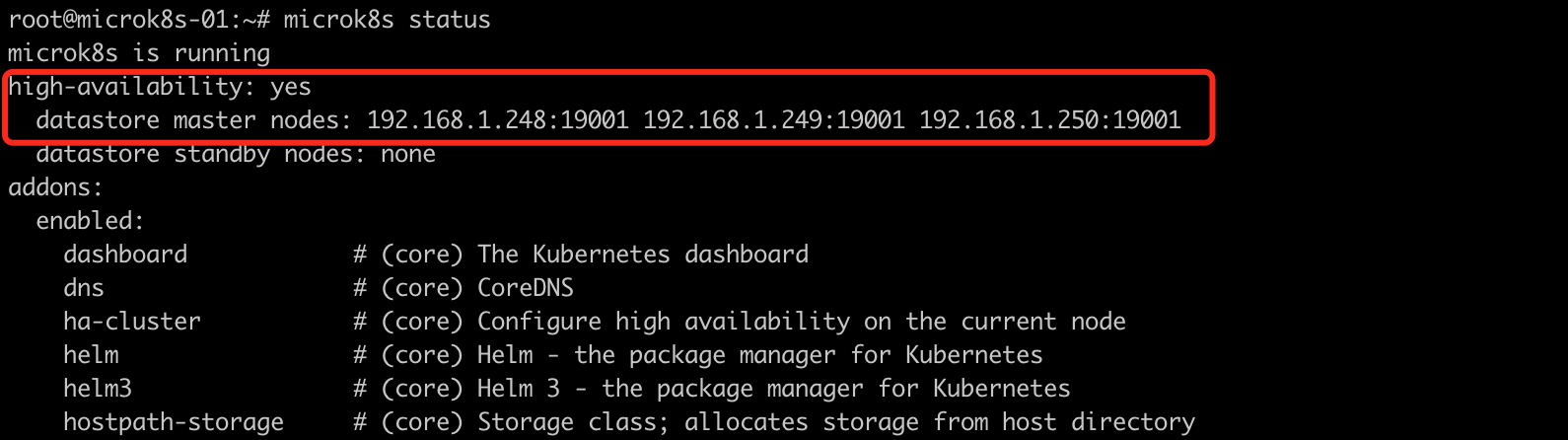
Task: Select IP address 192.168.1.248:19001
Action: click(497, 120)
